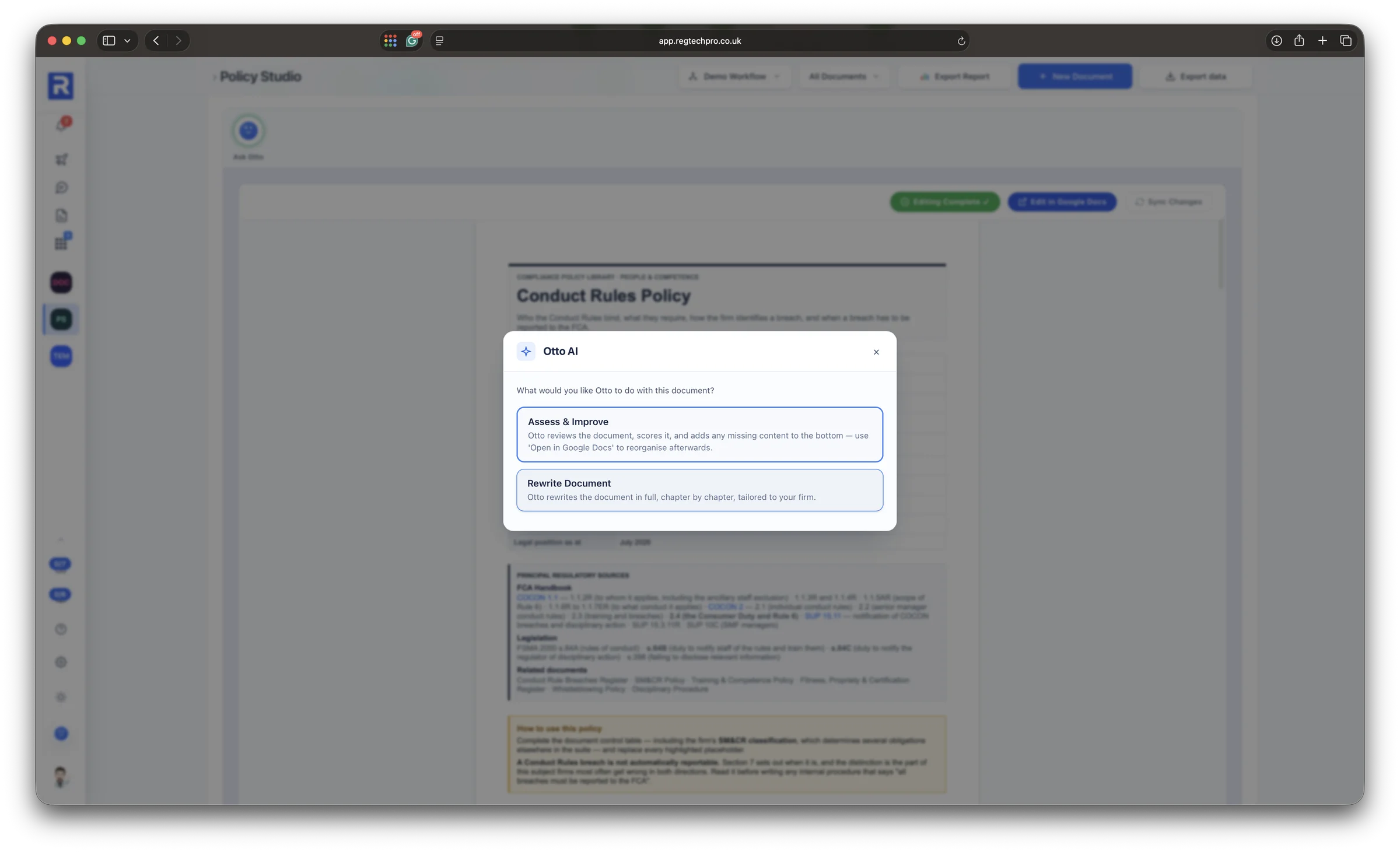Toggle the Editing Complete status button
The height and width of the screenshot is (852, 1400).
tap(944, 202)
